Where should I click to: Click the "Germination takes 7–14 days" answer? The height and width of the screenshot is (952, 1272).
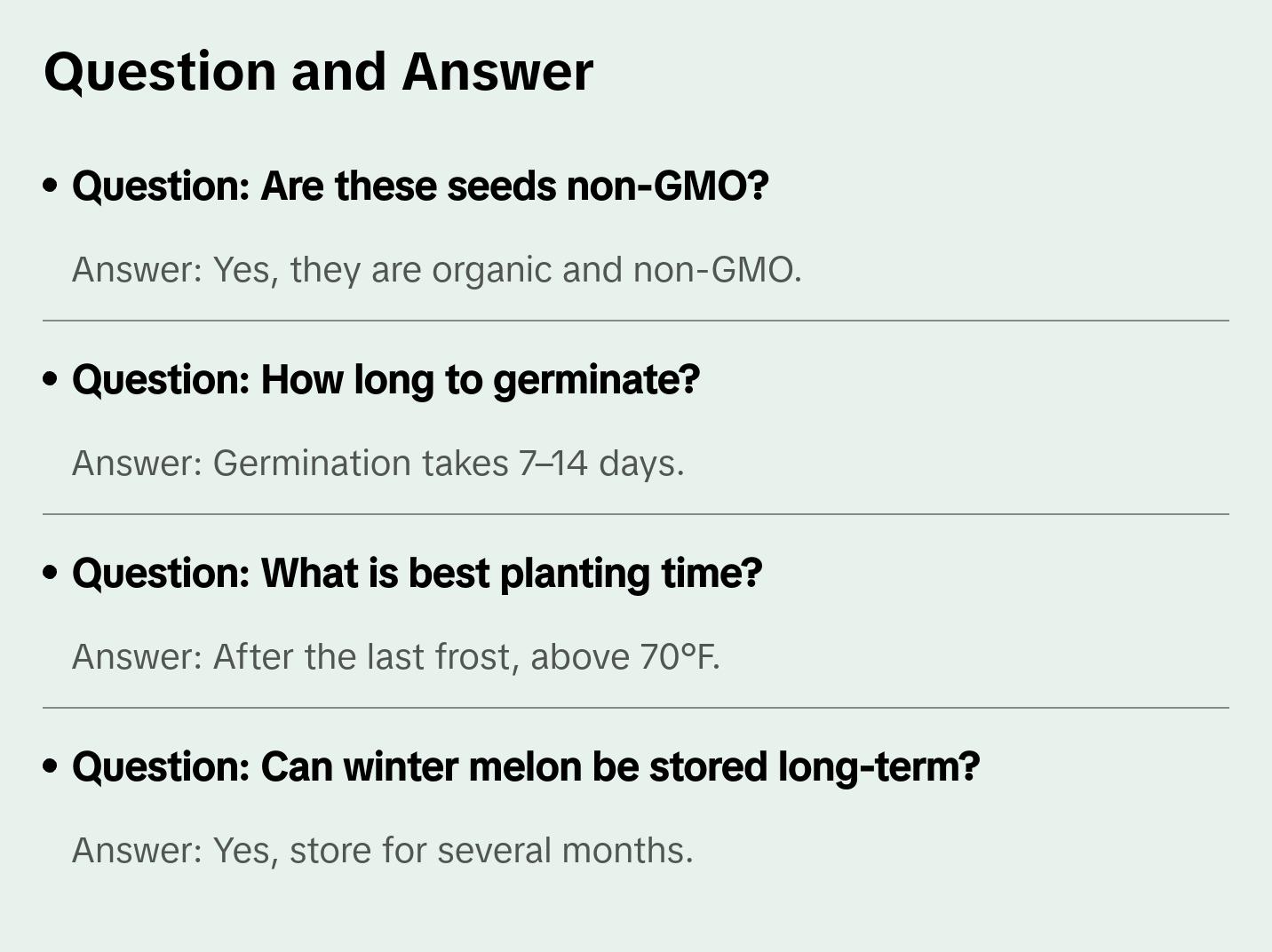pos(378,464)
